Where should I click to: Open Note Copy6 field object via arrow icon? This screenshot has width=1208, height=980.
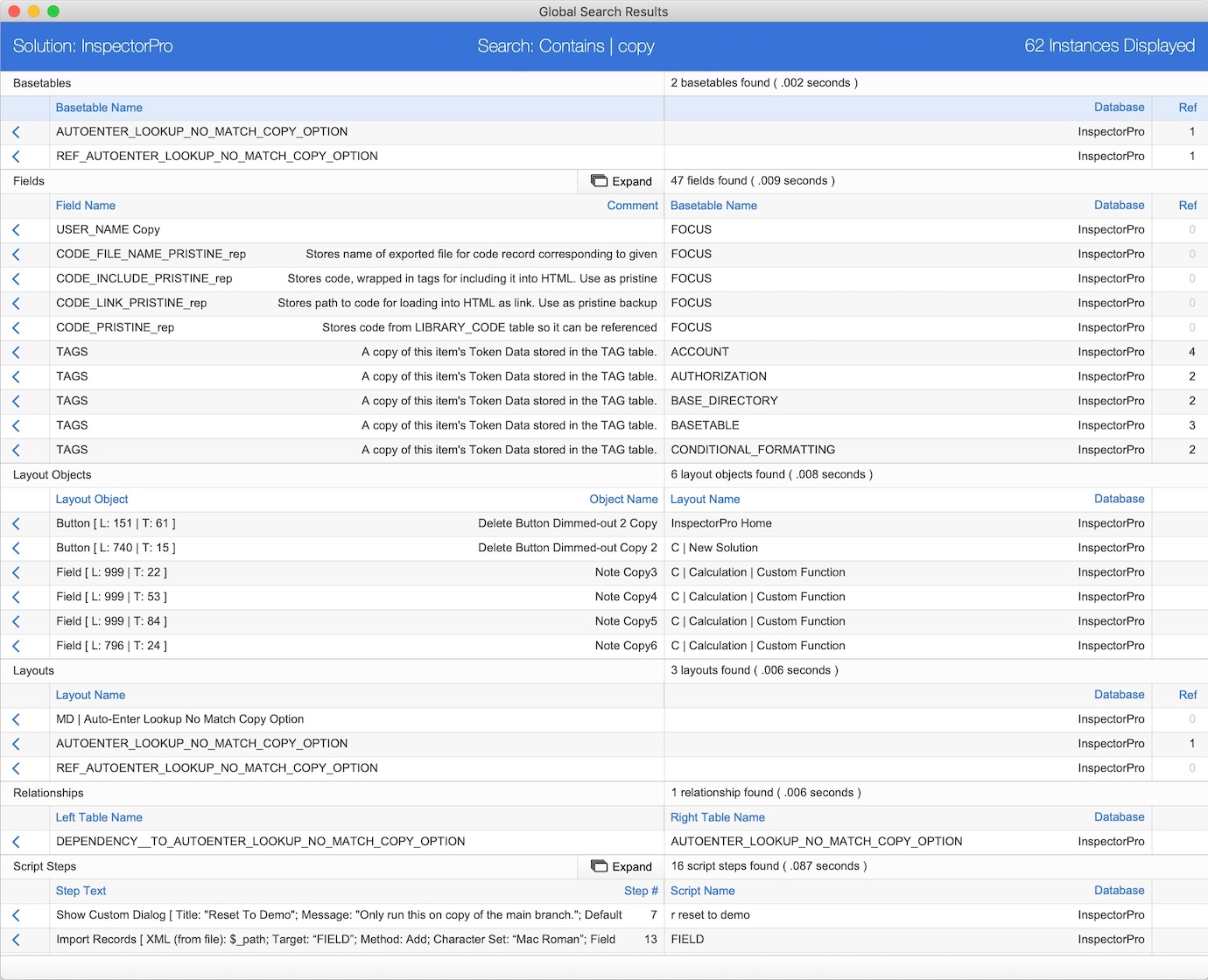16,647
